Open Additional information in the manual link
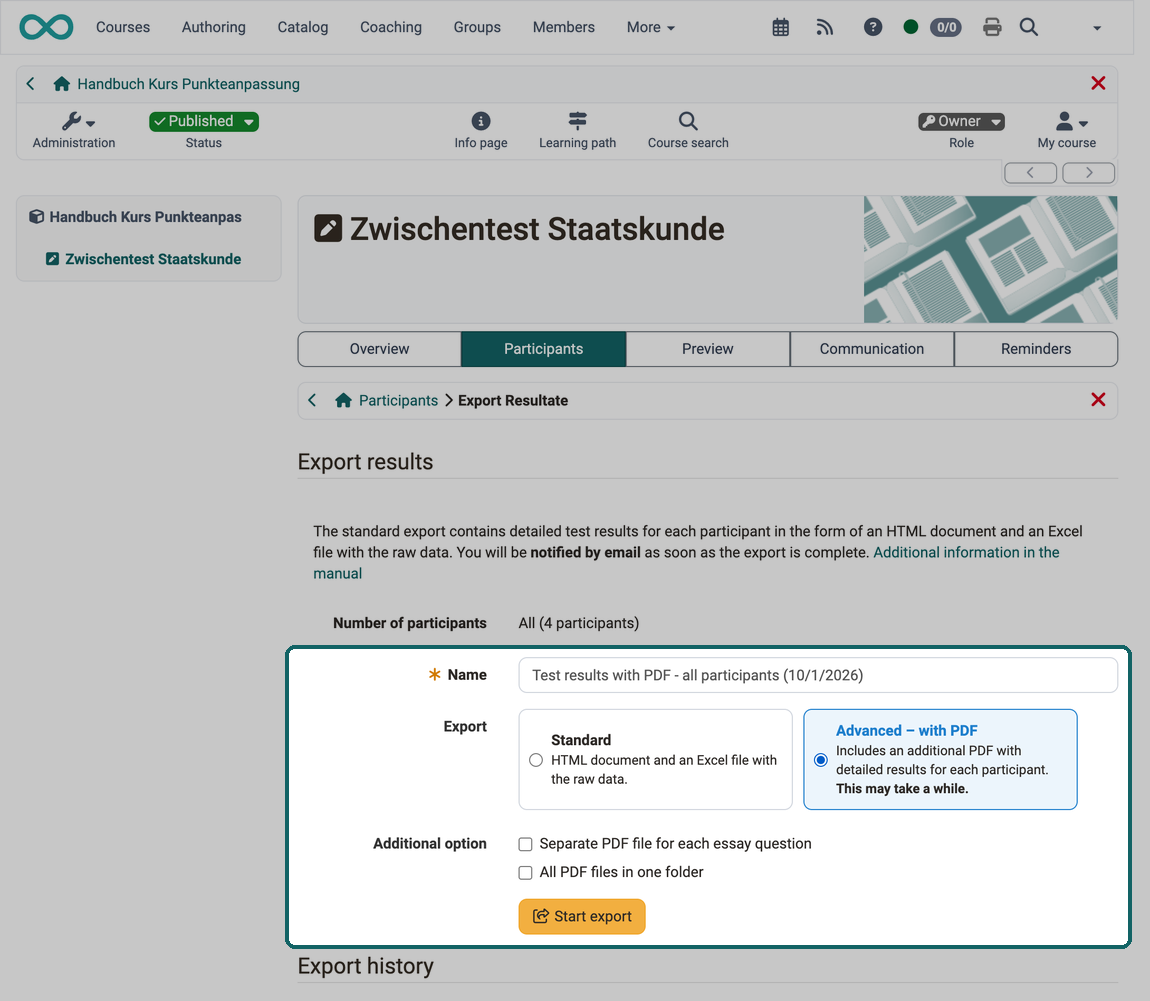Image resolution: width=1150 pixels, height=1001 pixels. pos(966,552)
